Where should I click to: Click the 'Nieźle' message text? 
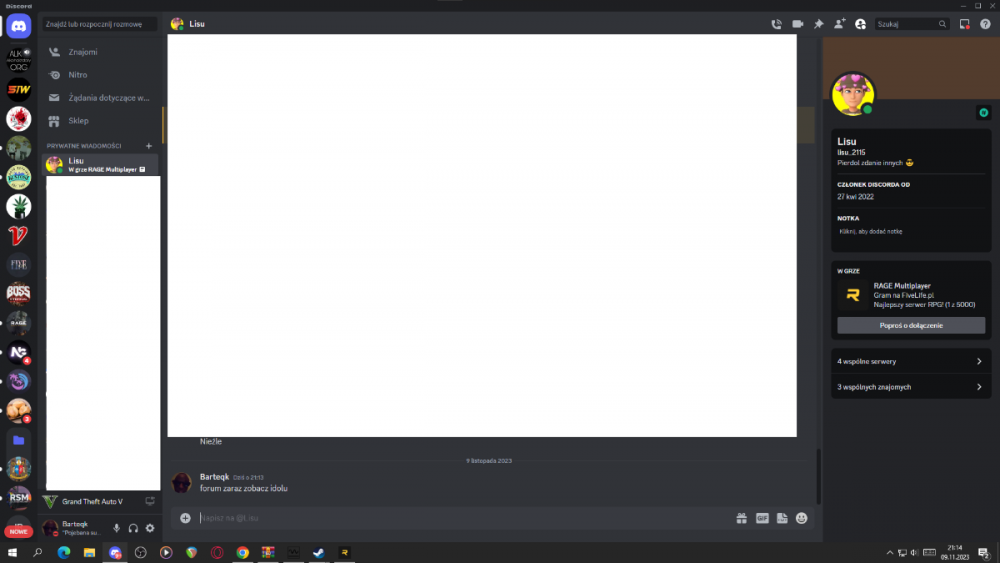point(210,441)
